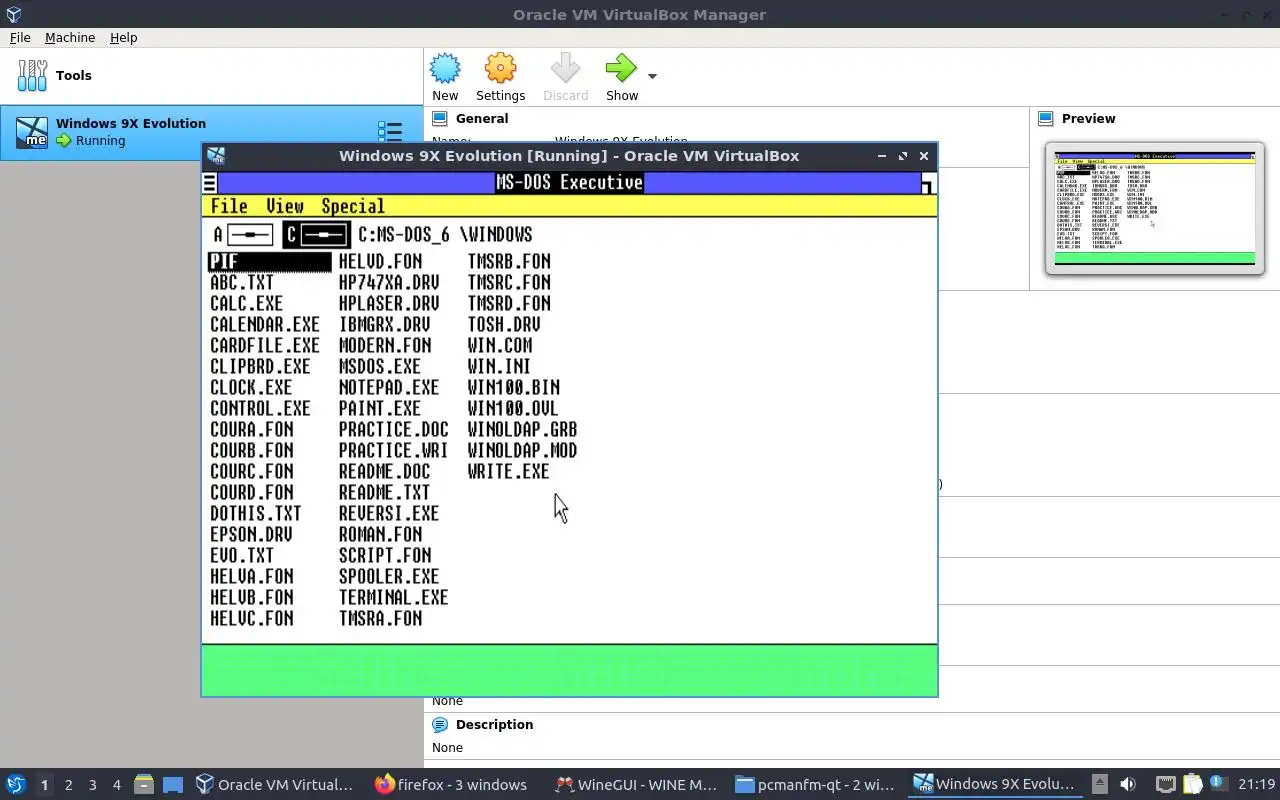This screenshot has width=1280, height=800.
Task: Select WINOLDAP.GRB in file list
Action: pyautogui.click(x=523, y=429)
